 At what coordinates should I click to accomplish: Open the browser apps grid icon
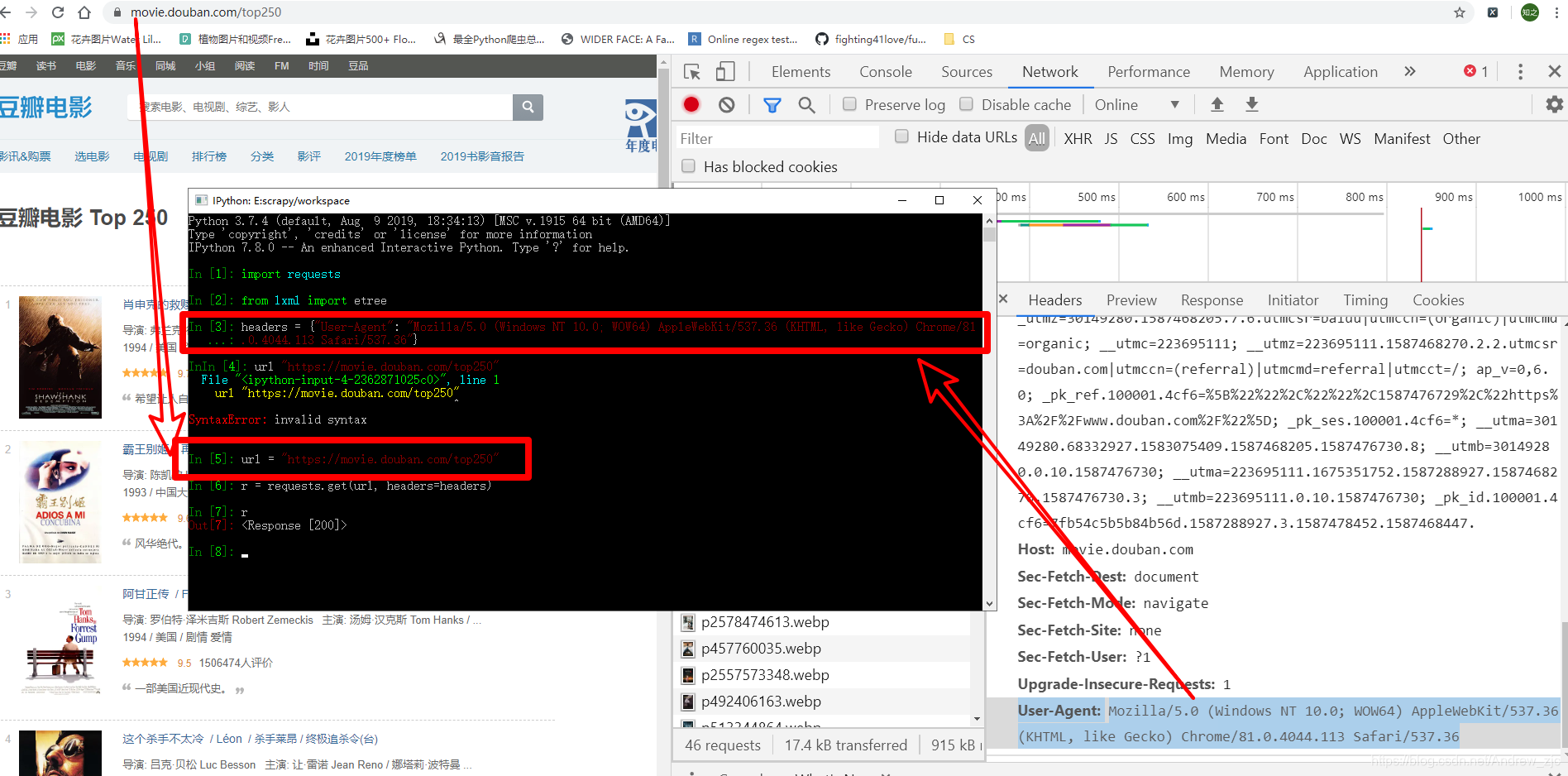pyautogui.click(x=6, y=39)
